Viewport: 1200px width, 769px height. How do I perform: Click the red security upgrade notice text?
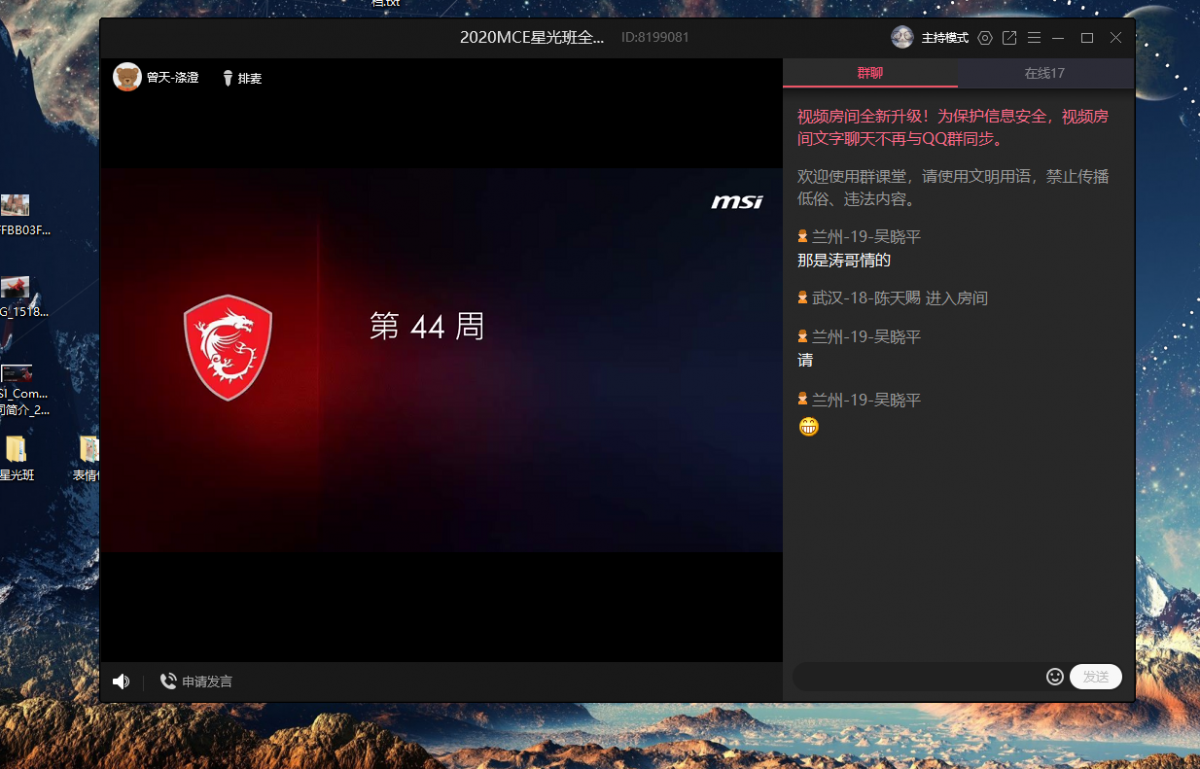953,128
